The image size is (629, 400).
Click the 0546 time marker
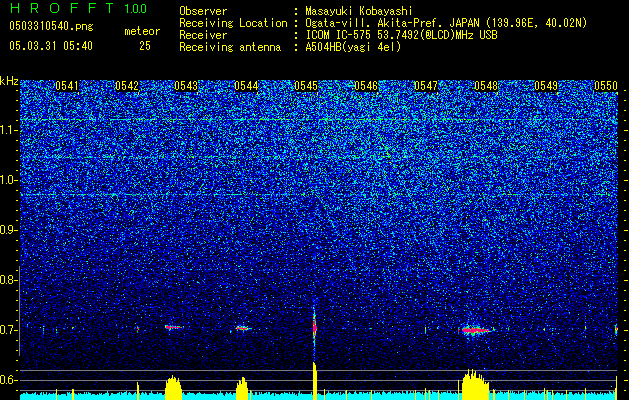coord(366,86)
